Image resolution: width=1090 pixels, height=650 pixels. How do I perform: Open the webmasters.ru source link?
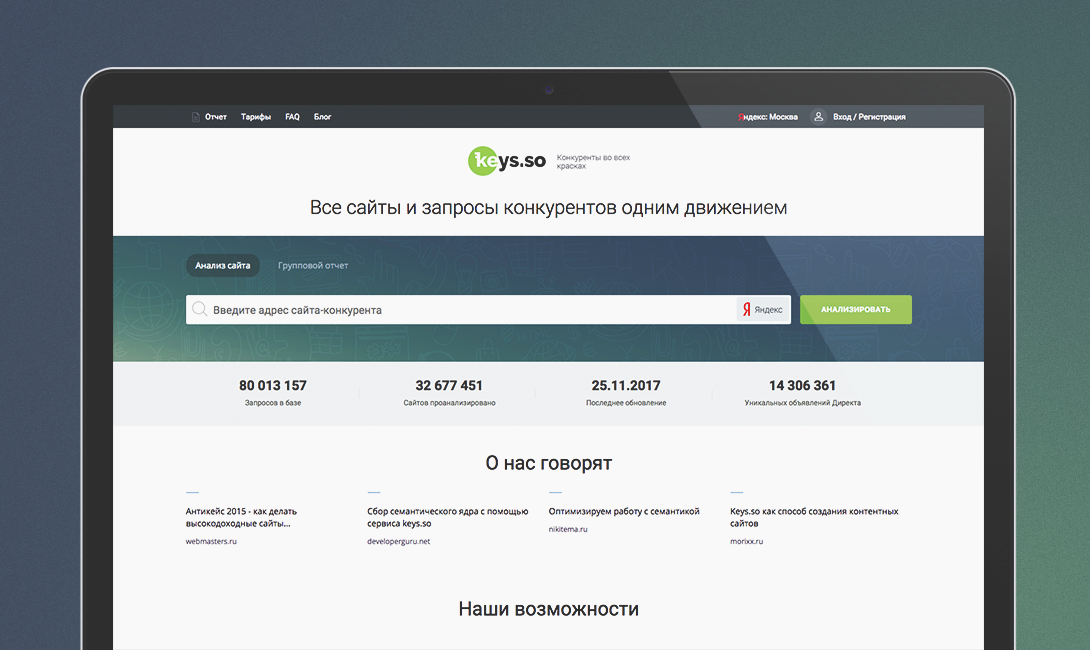211,542
